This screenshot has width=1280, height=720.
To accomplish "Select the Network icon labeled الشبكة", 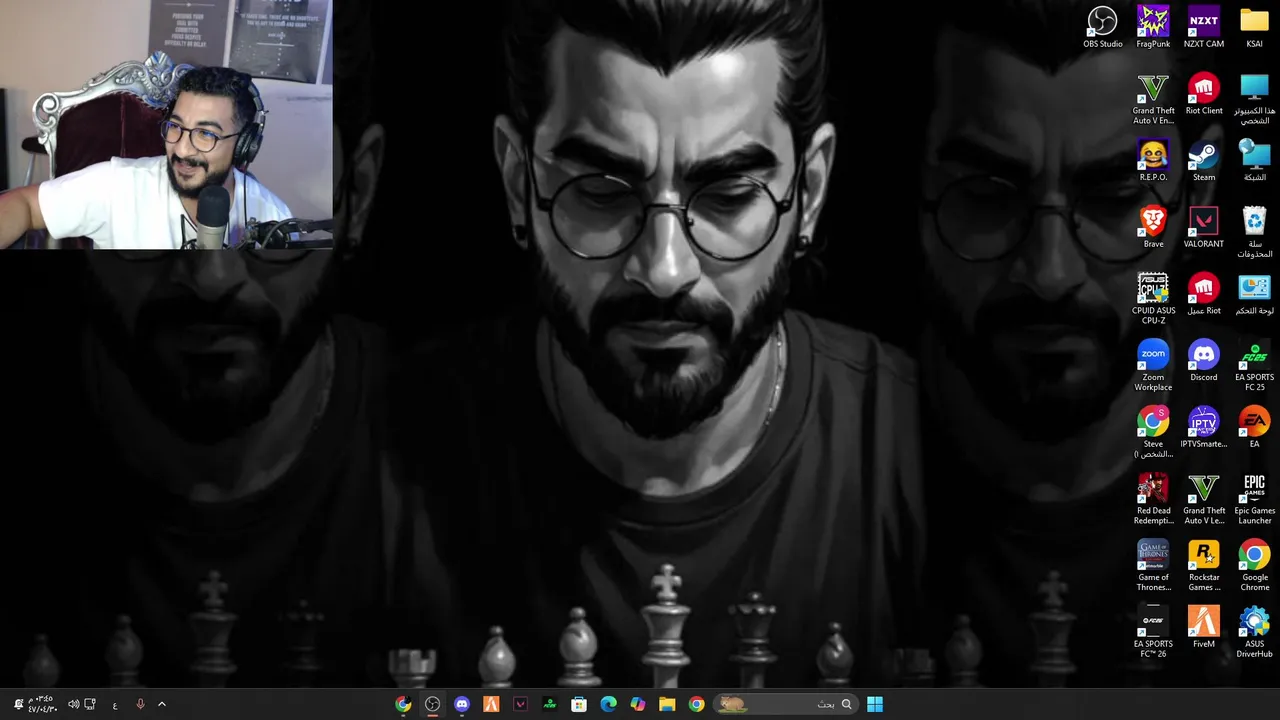I will (x=1254, y=161).
